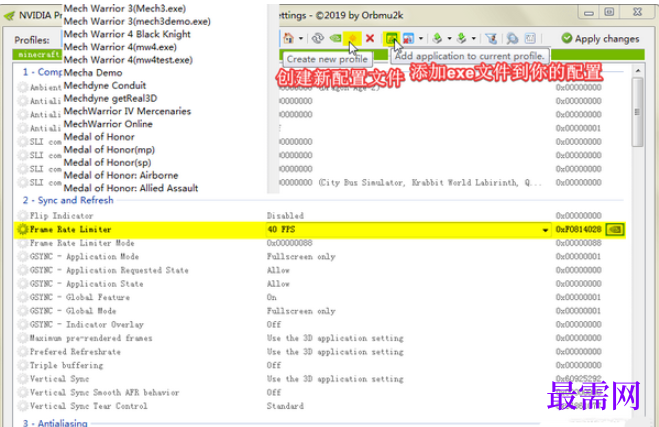This screenshot has height=427, width=659.
Task: Collapse the 2 - Sync and Refresh group
Action: point(68,200)
